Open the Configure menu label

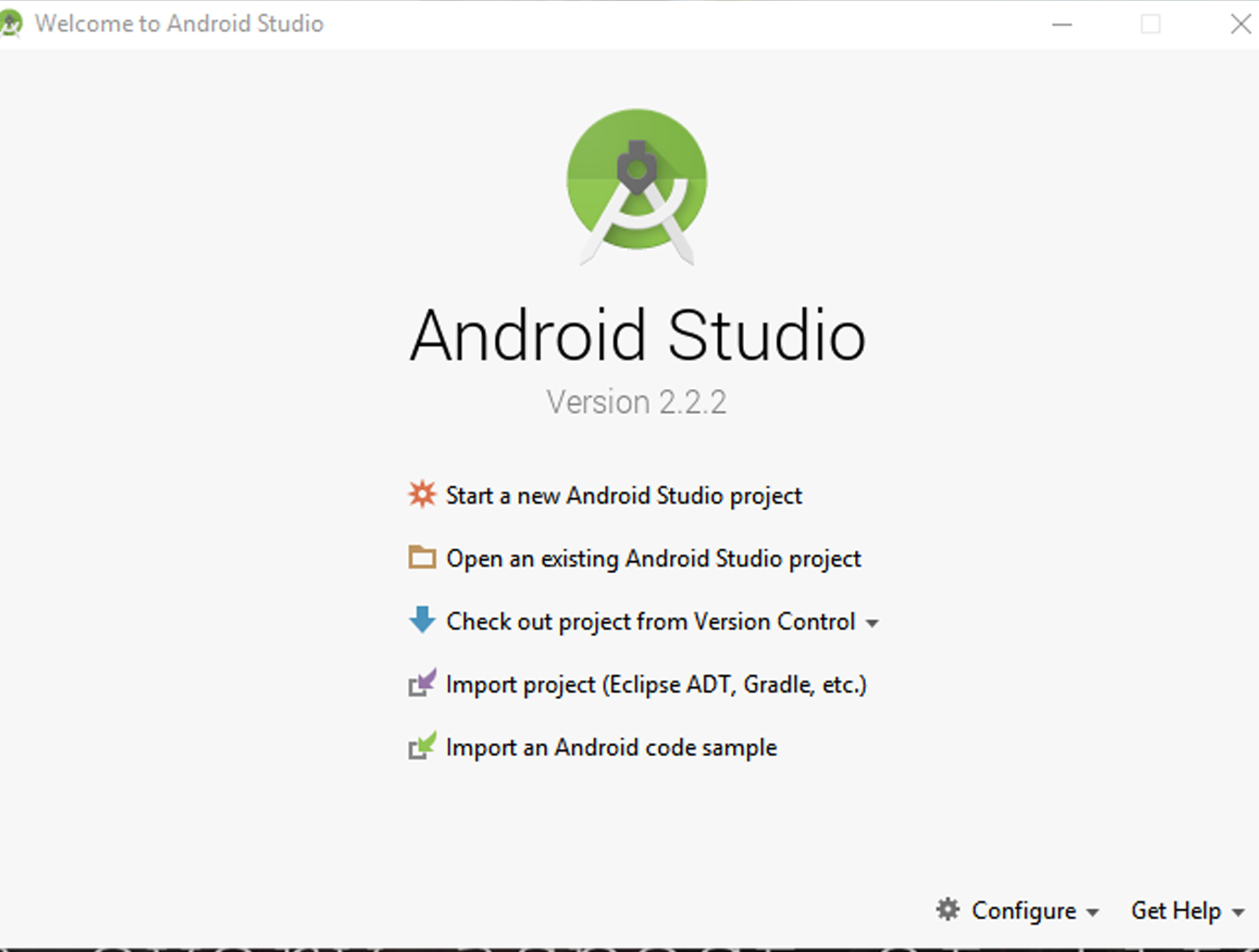(1024, 911)
